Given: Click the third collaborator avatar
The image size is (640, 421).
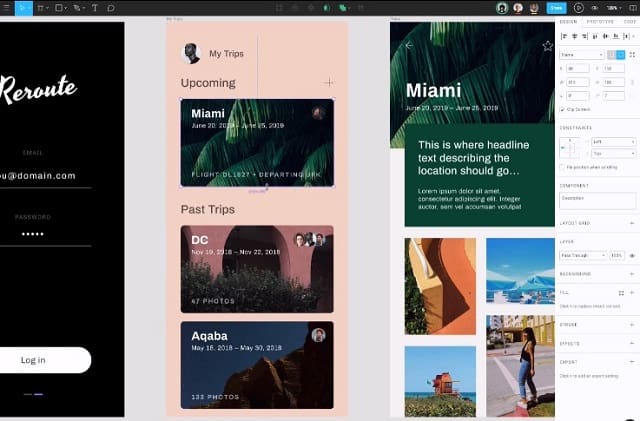Looking at the screenshot, I should point(534,8).
